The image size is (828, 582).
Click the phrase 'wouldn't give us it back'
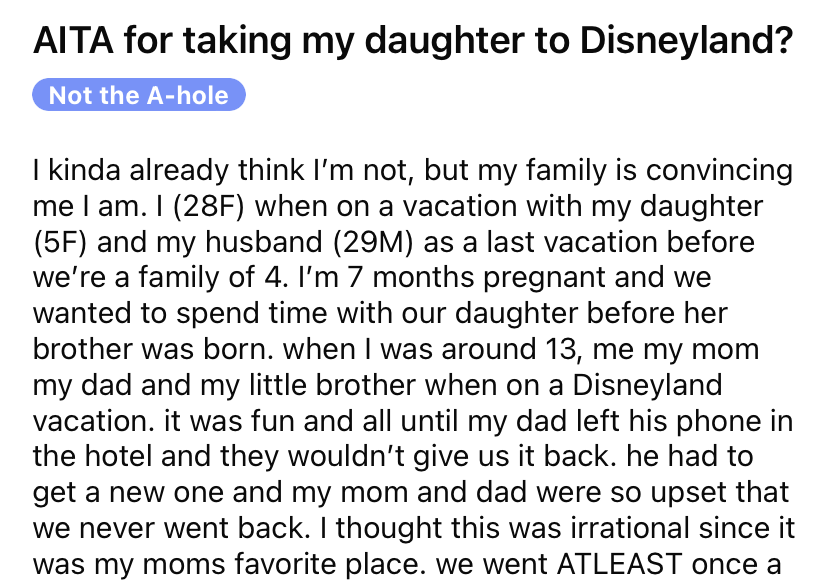tap(449, 456)
